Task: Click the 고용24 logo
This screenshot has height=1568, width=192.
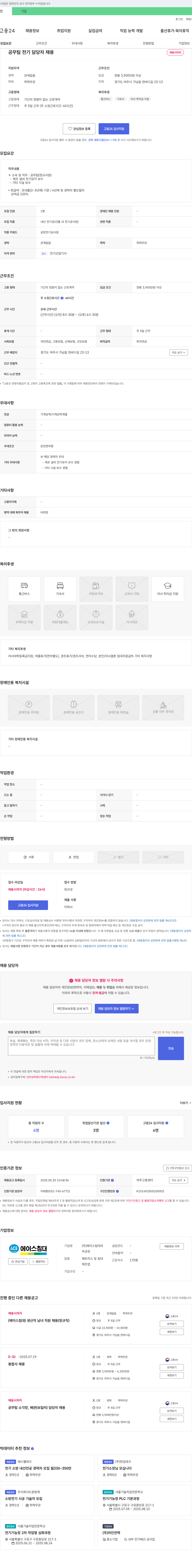Action: (7, 30)
